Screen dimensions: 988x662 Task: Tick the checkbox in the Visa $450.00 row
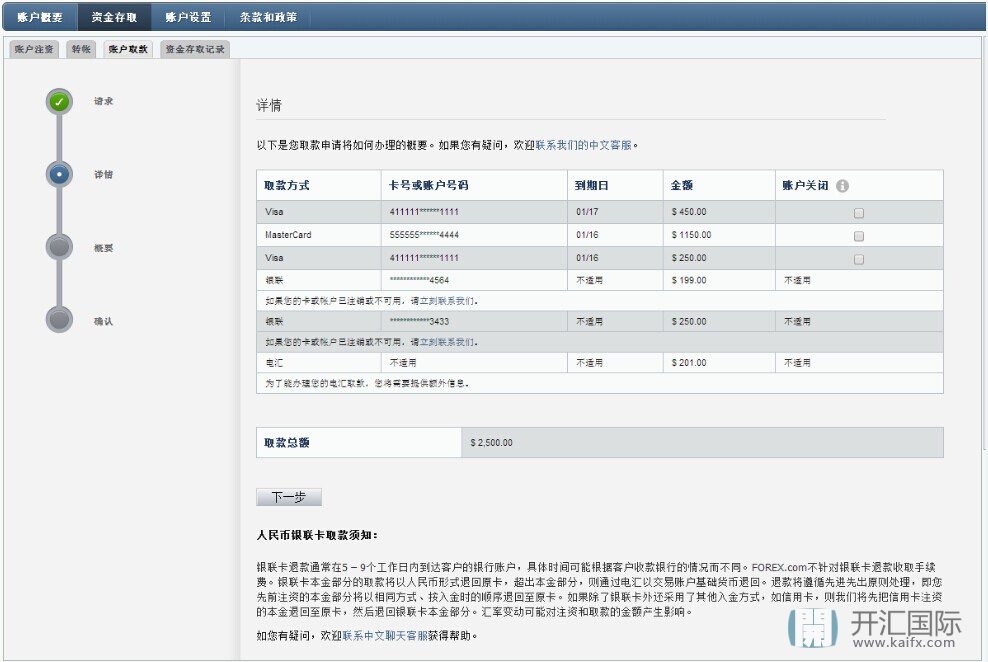[x=859, y=213]
